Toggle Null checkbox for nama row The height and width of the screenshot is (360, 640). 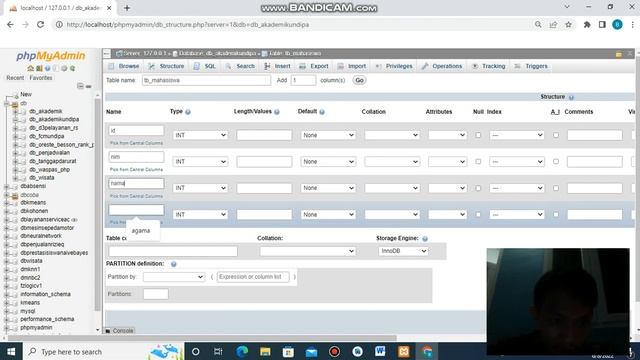[x=478, y=188]
